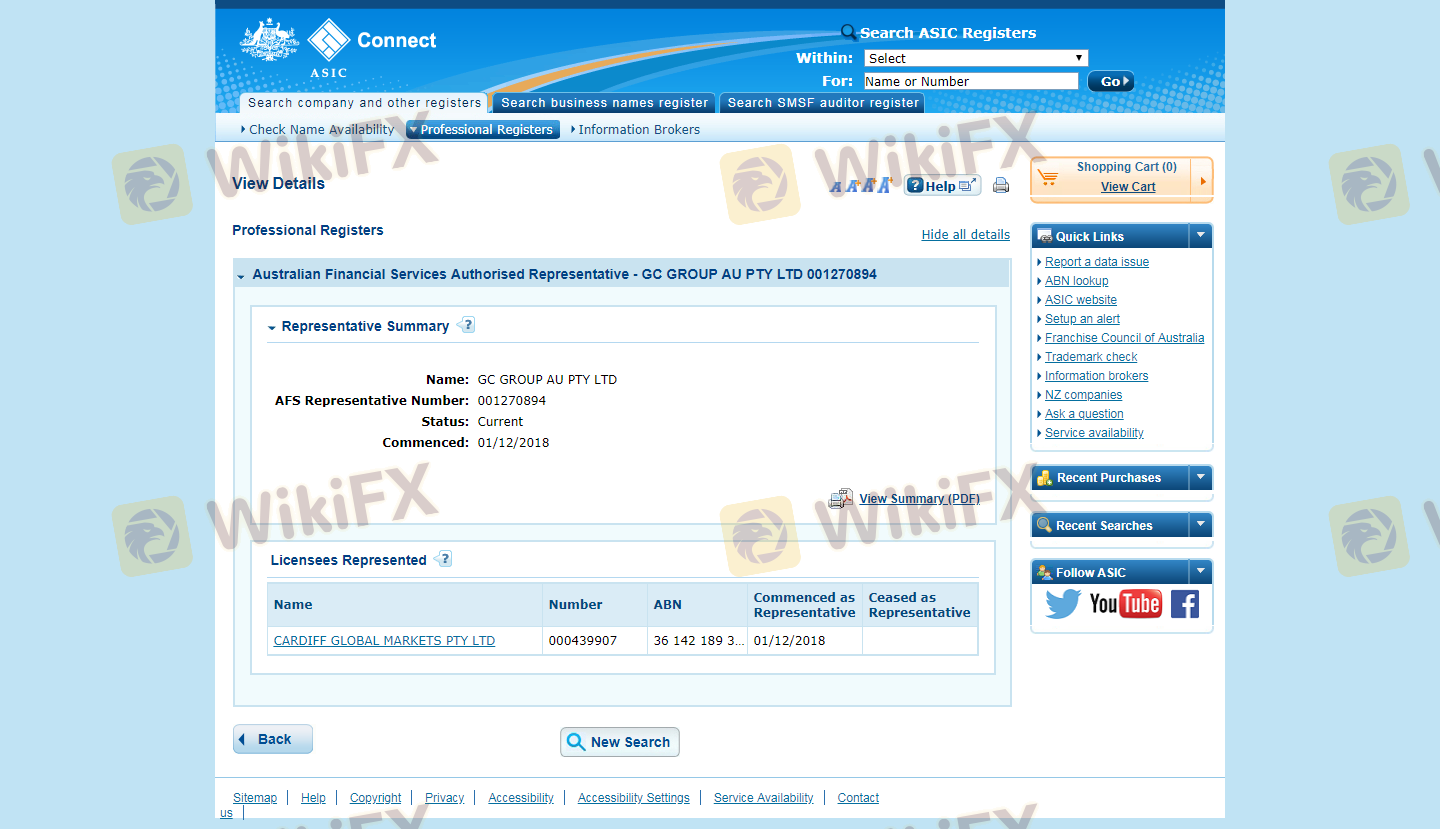Click the Name or Number search field
The image size is (1440, 829).
970,82
